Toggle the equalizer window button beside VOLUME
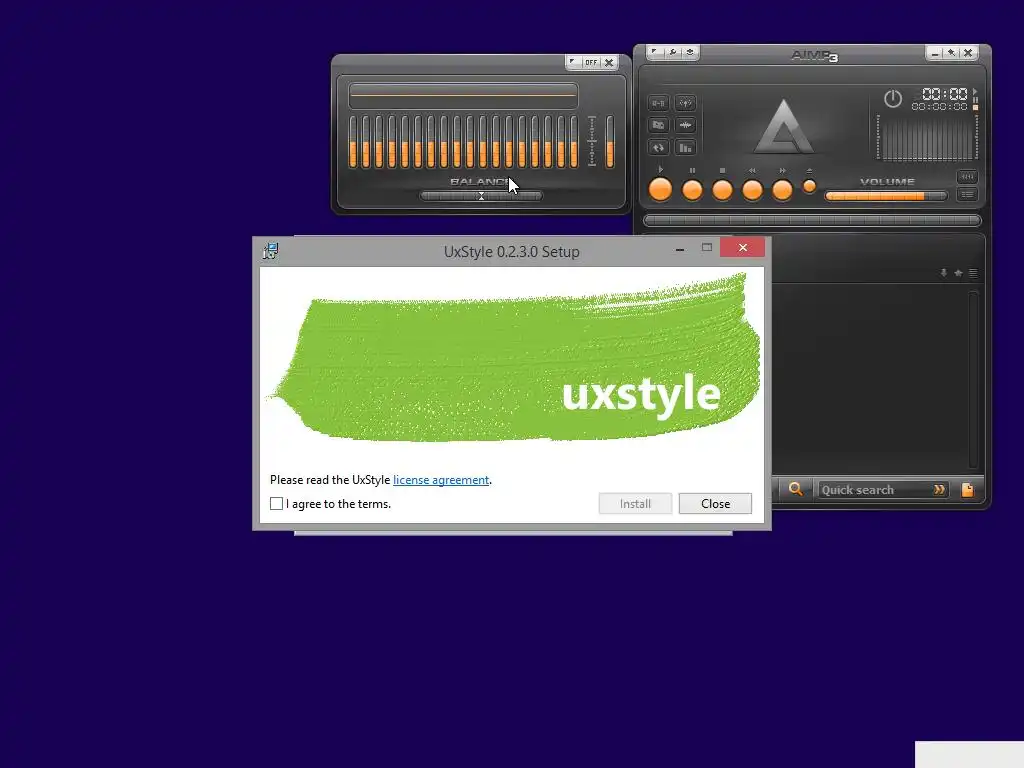Image resolution: width=1024 pixels, height=768 pixels. click(x=967, y=177)
